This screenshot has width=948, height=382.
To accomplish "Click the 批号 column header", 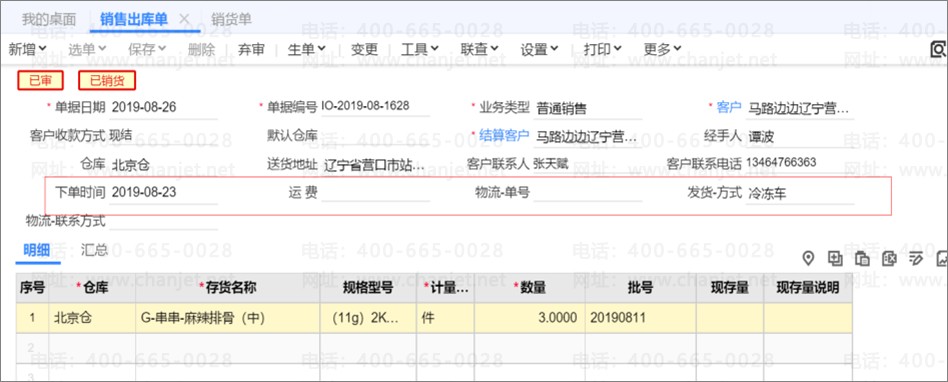I will [x=640, y=288].
